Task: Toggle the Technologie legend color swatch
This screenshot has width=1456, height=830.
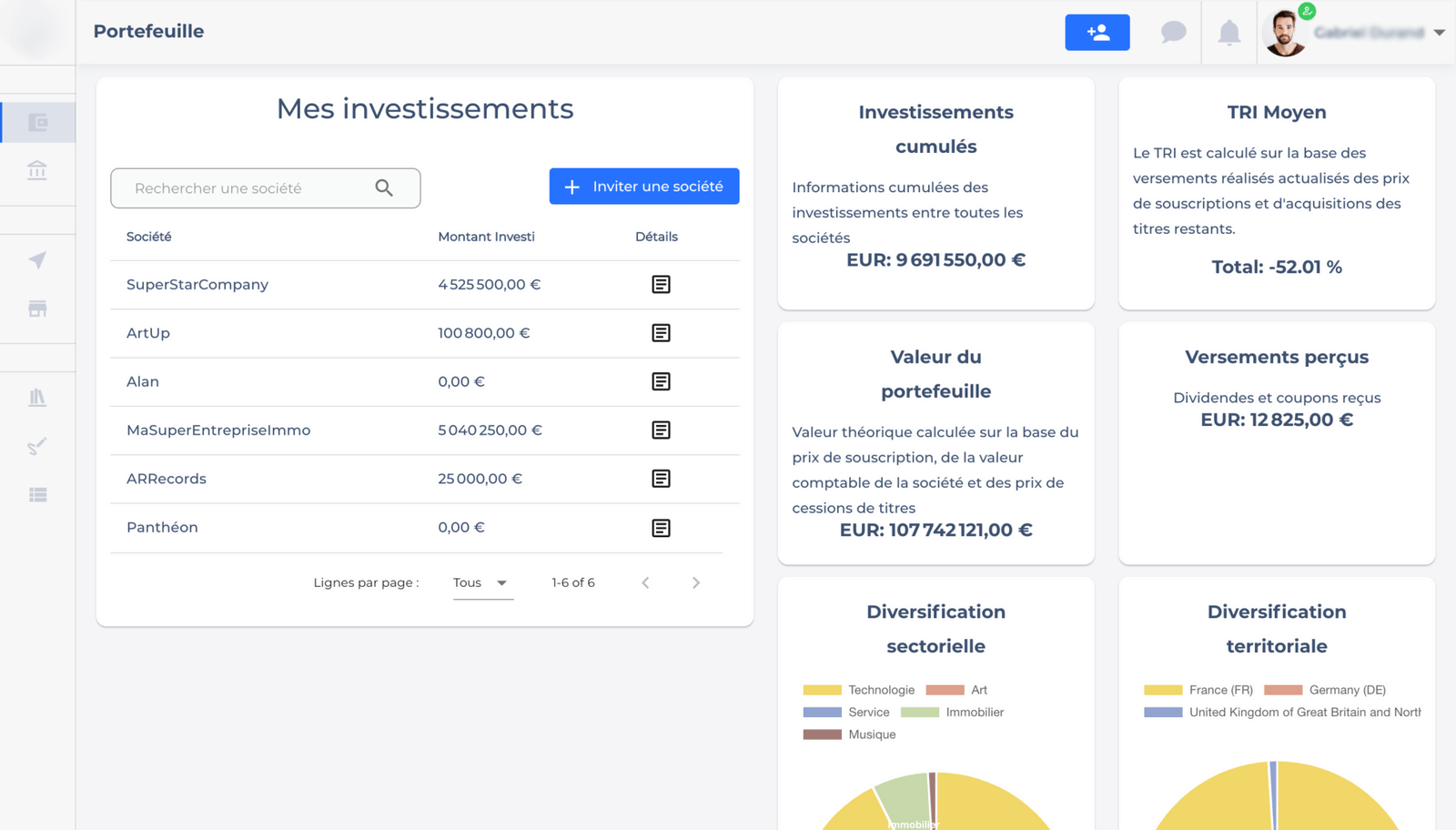Action: pyautogui.click(x=822, y=690)
